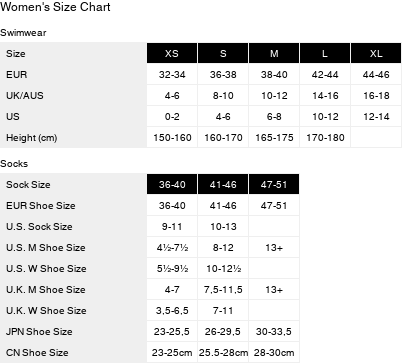The height and width of the screenshot is (363, 402).
Task: Click the Socks section heading
Action: point(14,164)
